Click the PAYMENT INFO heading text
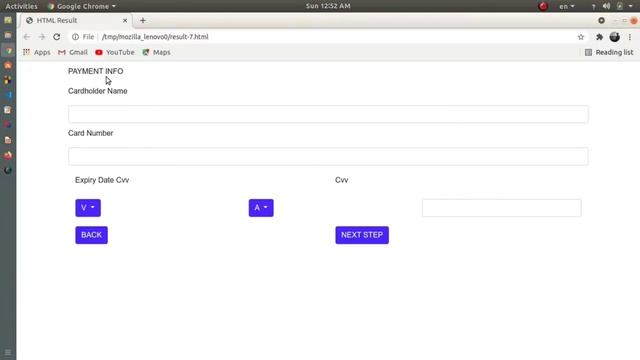Viewport: 640px width, 360px height. 96,71
